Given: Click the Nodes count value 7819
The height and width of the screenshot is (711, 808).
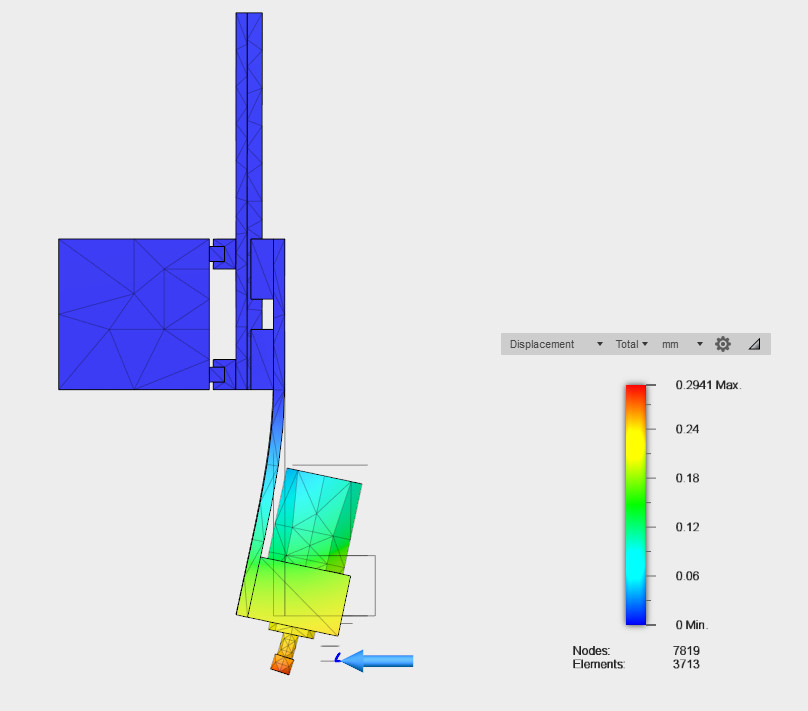Looking at the screenshot, I should point(686,651).
